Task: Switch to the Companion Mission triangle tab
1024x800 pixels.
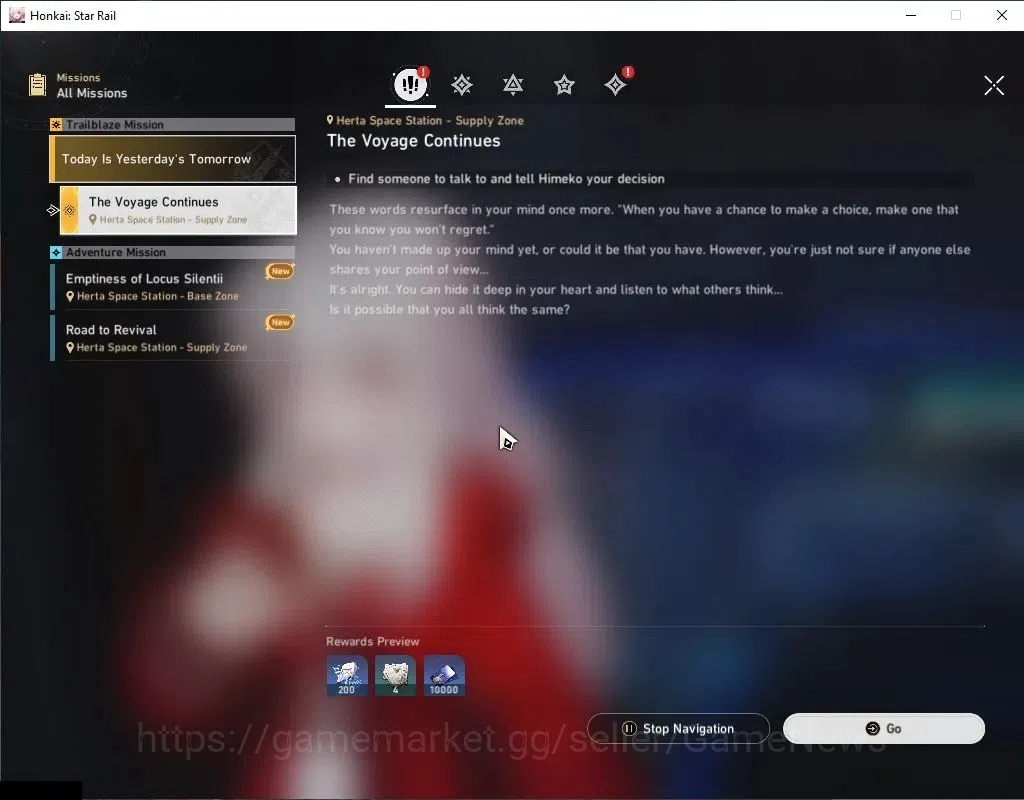Action: click(x=513, y=85)
